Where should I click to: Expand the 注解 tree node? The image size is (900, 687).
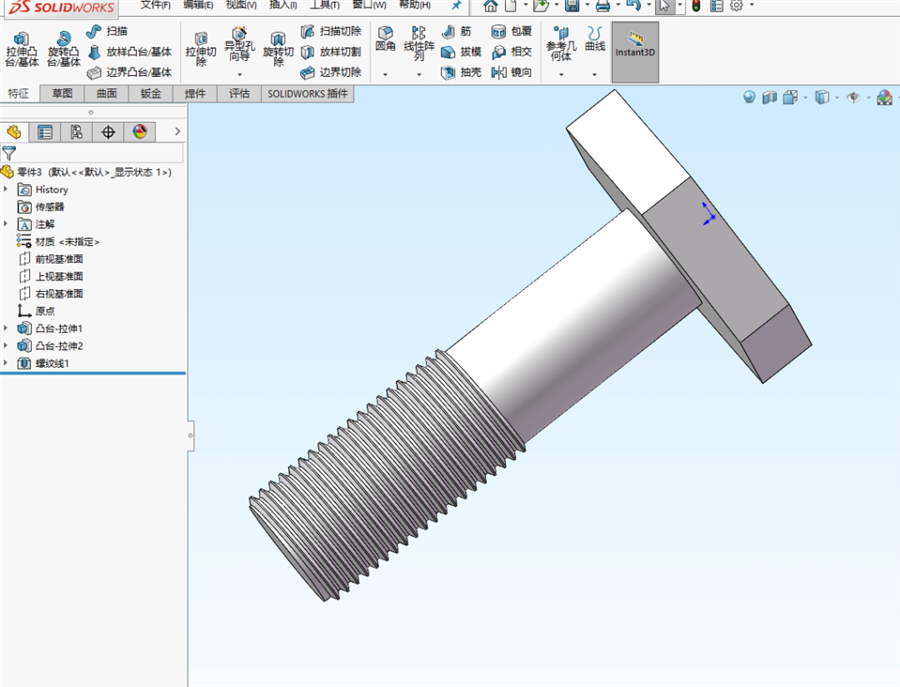(6, 224)
